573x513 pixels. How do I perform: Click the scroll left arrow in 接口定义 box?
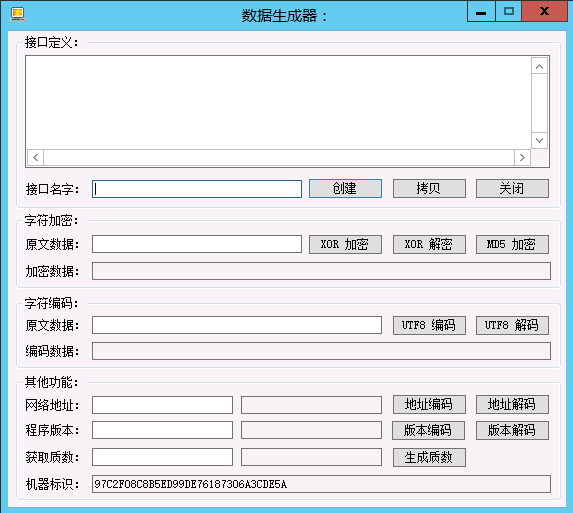(x=35, y=157)
